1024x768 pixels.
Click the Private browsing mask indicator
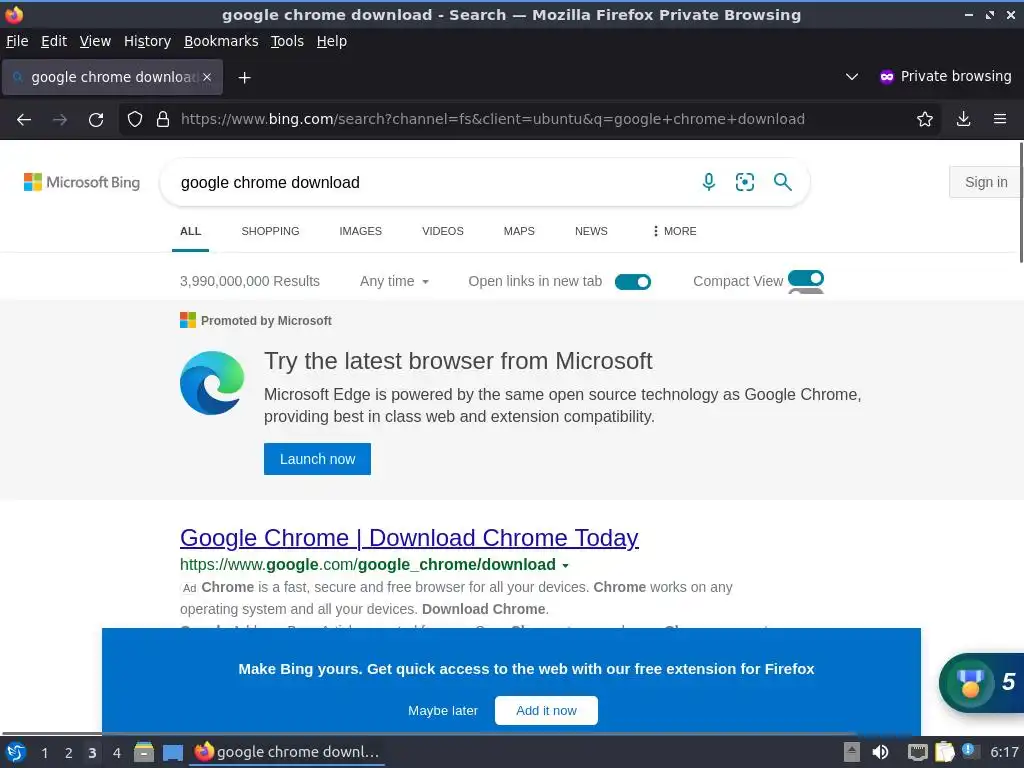(886, 77)
